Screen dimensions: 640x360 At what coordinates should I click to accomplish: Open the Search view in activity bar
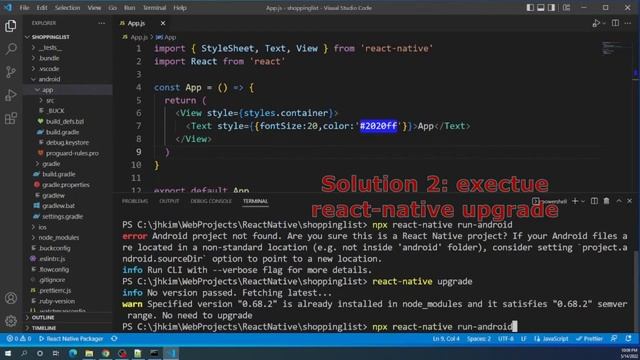click(x=11, y=49)
